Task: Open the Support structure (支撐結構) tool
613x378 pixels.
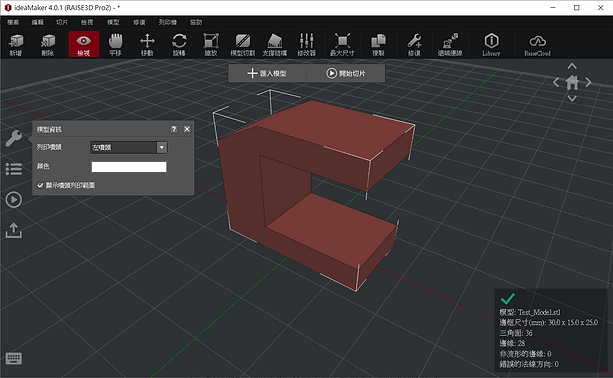Action: [x=274, y=45]
